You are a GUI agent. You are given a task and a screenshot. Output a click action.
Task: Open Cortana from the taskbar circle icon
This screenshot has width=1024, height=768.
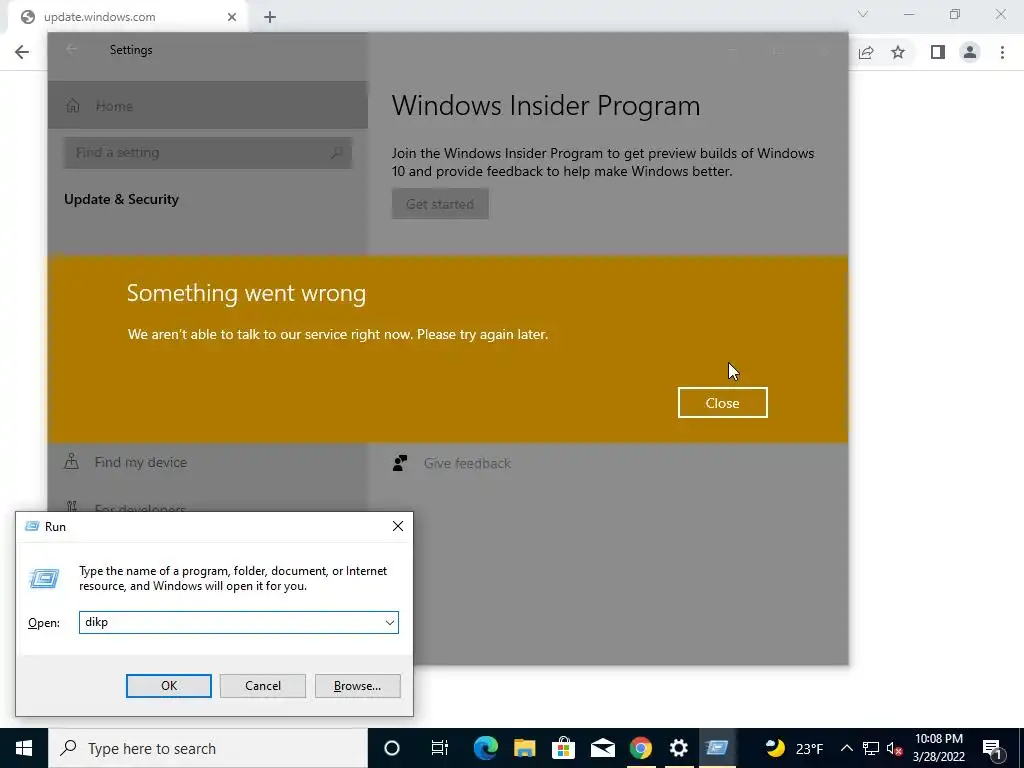pyautogui.click(x=392, y=748)
